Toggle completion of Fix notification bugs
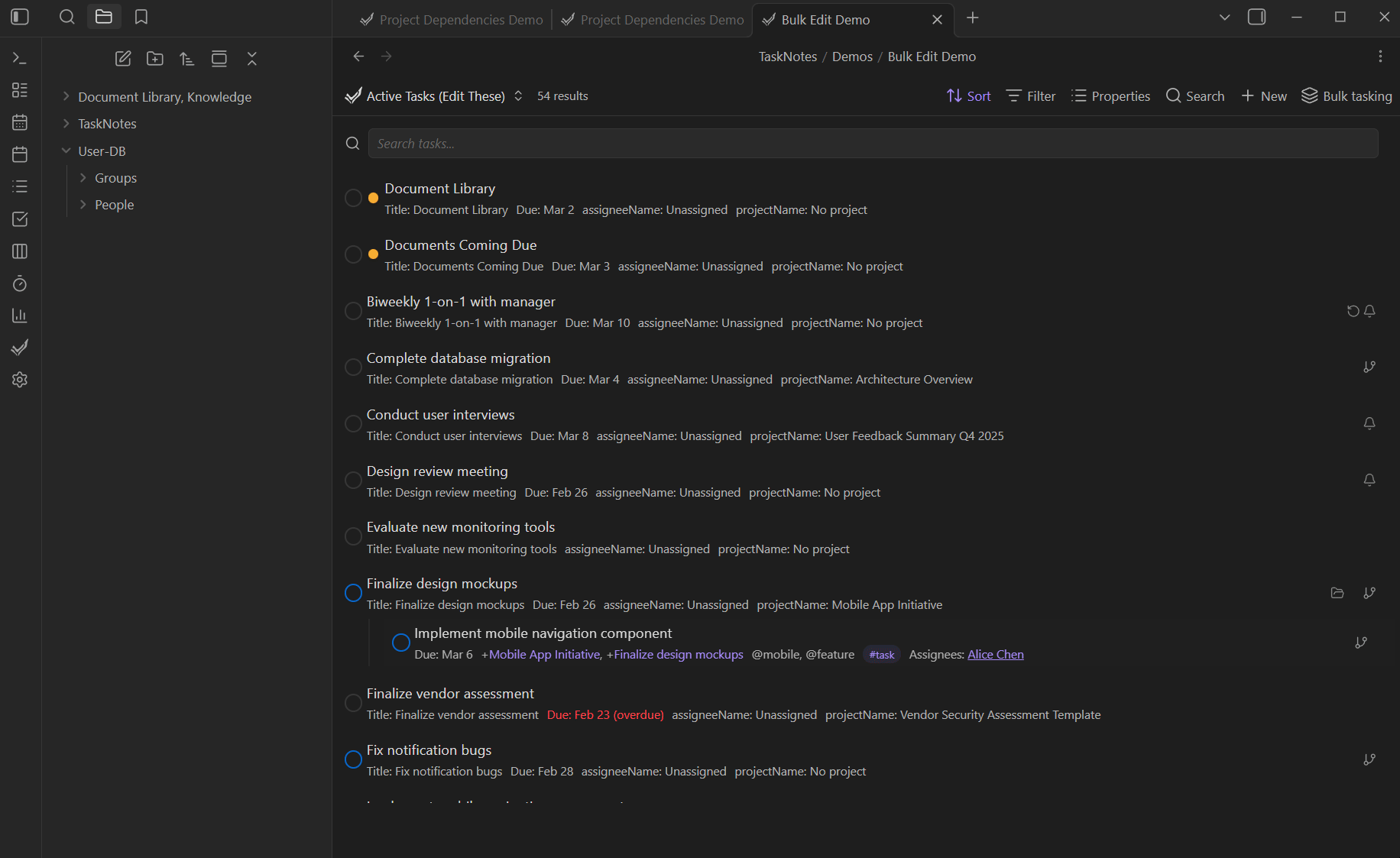This screenshot has height=858, width=1400. [x=353, y=759]
